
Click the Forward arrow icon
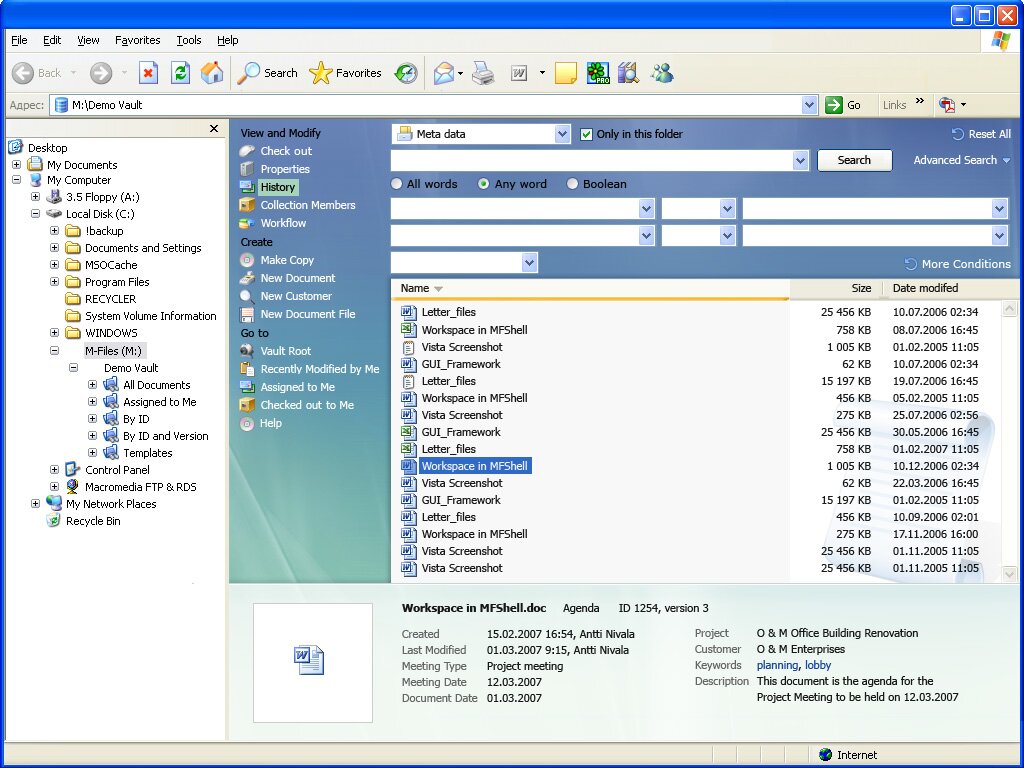(101, 73)
